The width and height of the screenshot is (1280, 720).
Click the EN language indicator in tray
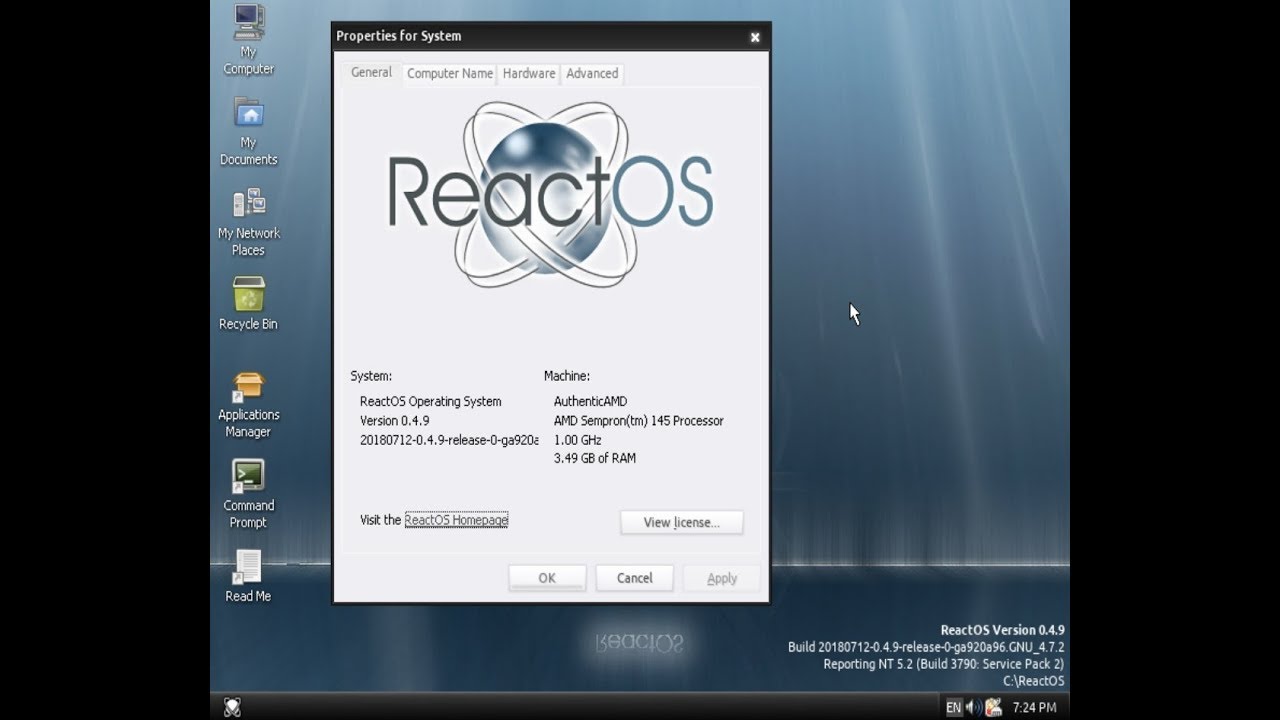[x=953, y=707]
